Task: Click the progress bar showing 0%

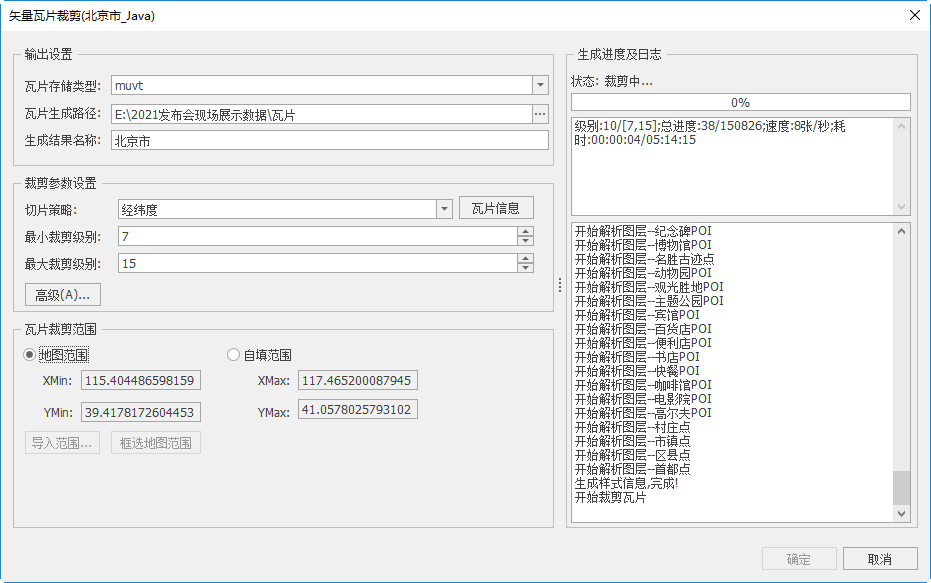Action: (x=740, y=102)
